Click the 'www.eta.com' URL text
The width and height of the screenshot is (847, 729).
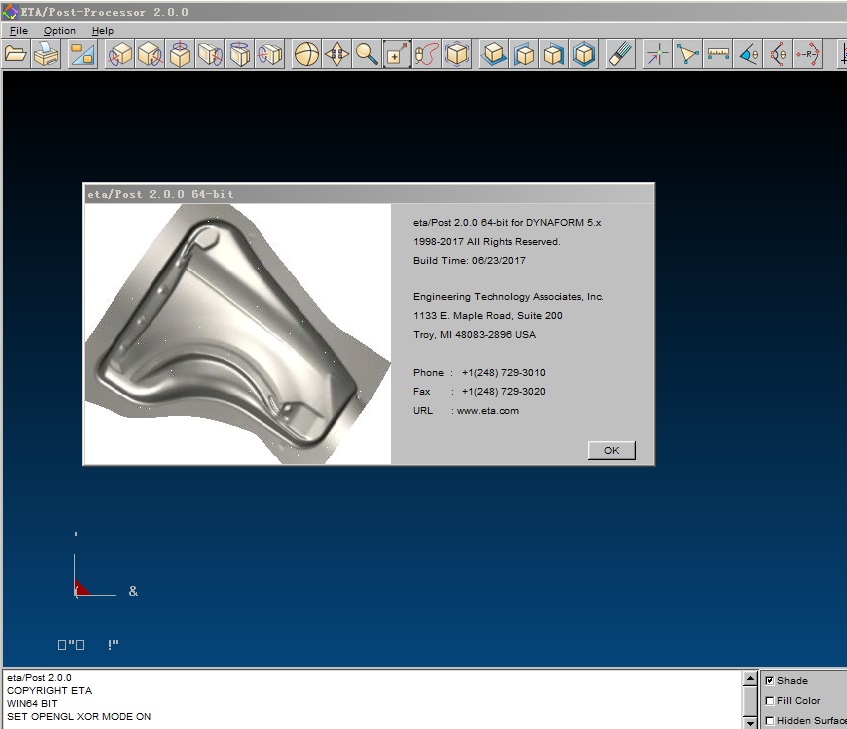tap(488, 411)
